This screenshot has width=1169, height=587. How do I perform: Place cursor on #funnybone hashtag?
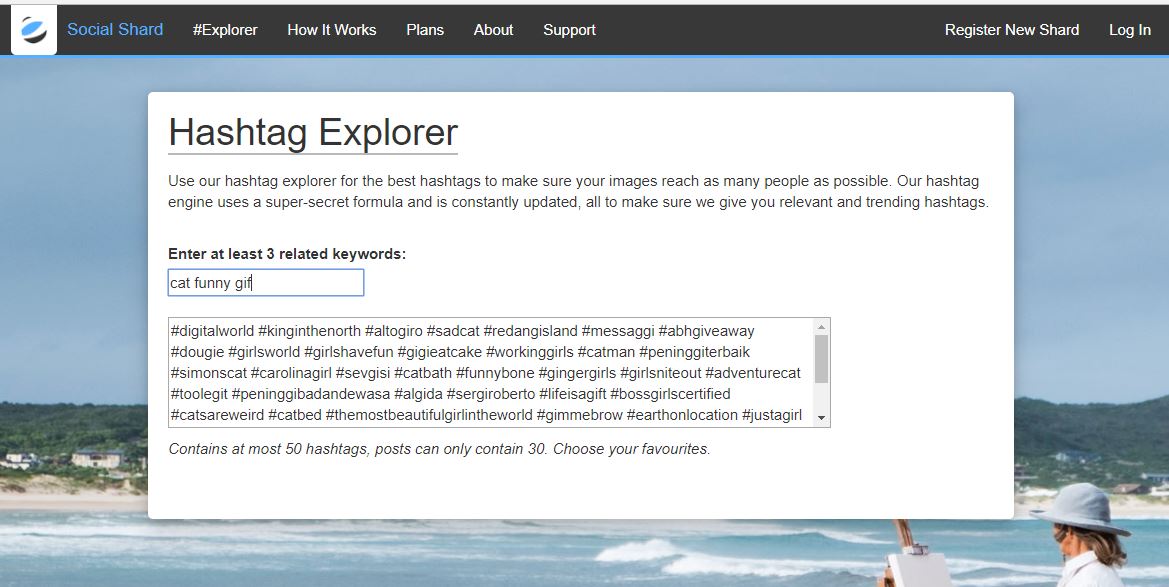494,373
